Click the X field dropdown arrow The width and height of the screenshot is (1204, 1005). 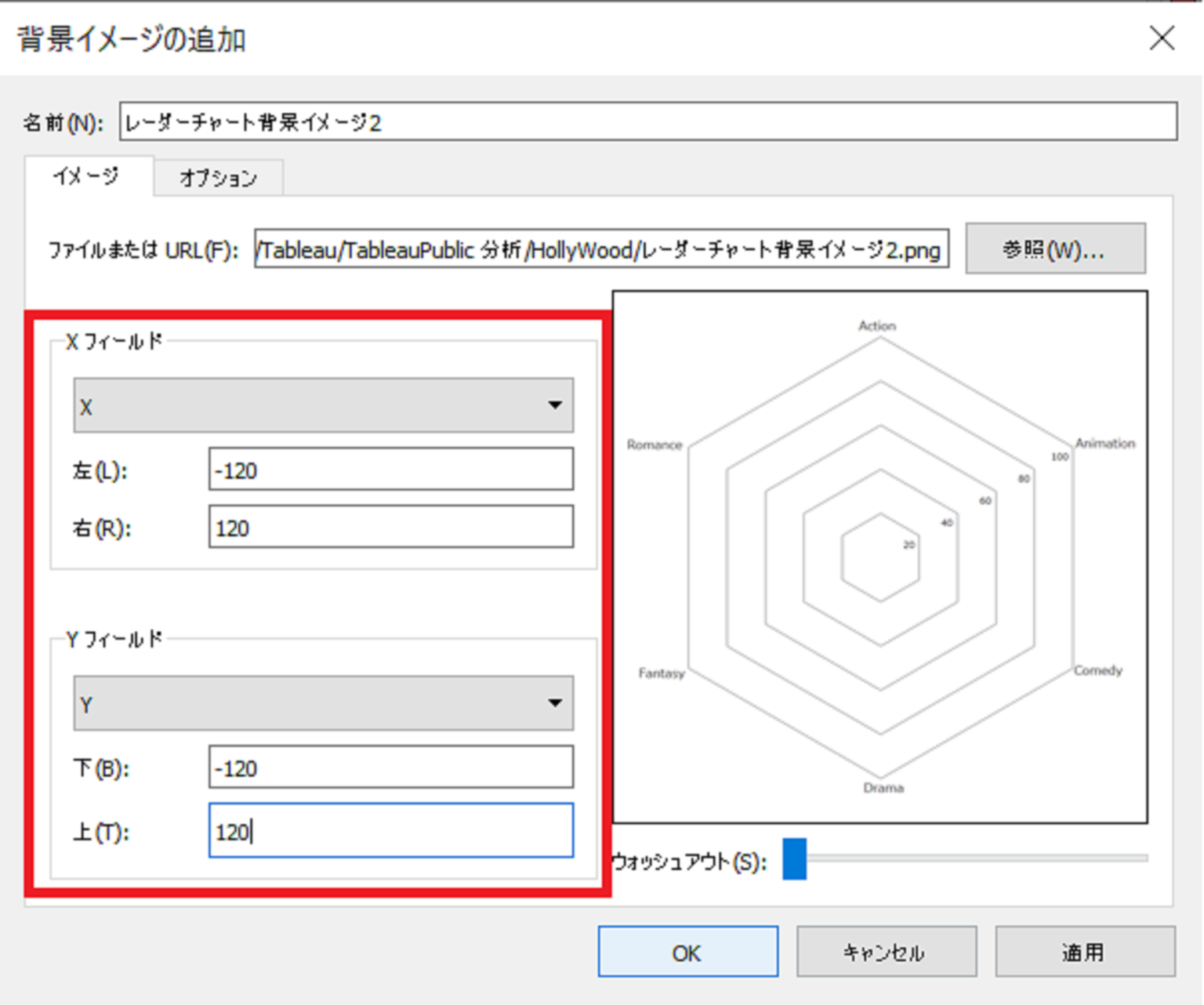[x=555, y=405]
